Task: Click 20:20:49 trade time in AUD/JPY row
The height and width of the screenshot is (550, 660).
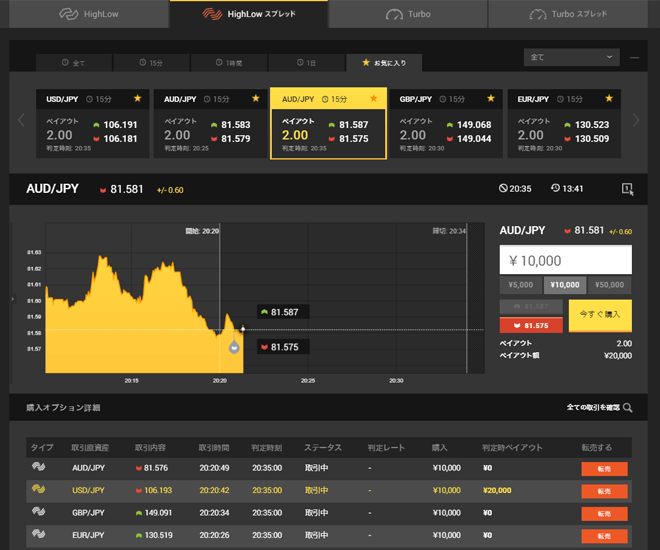Action: point(214,468)
